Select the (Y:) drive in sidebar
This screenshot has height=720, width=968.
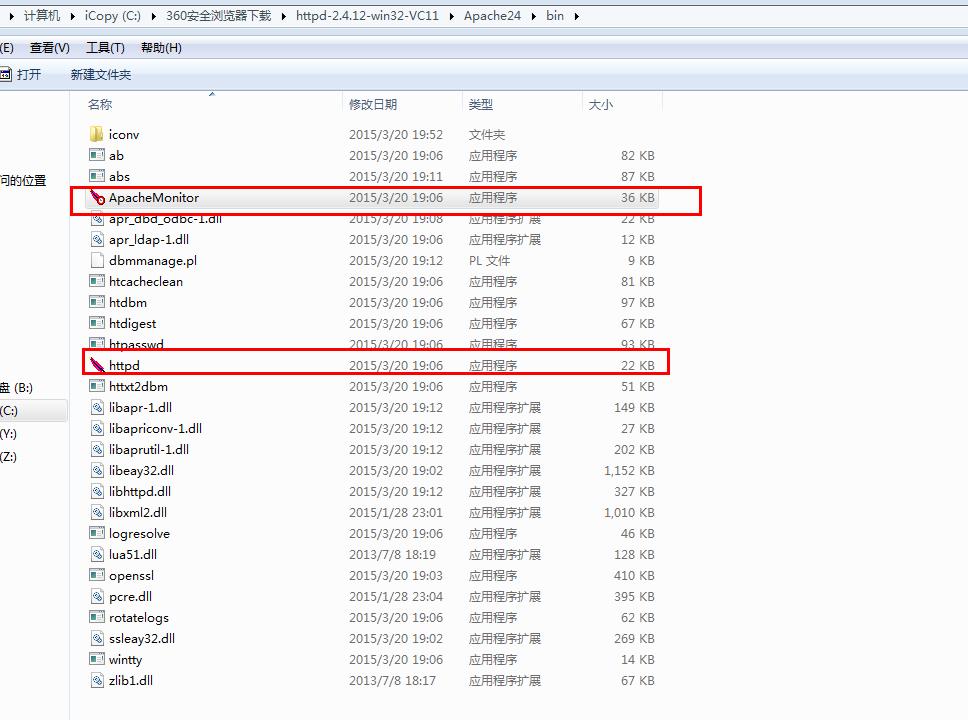point(9,434)
